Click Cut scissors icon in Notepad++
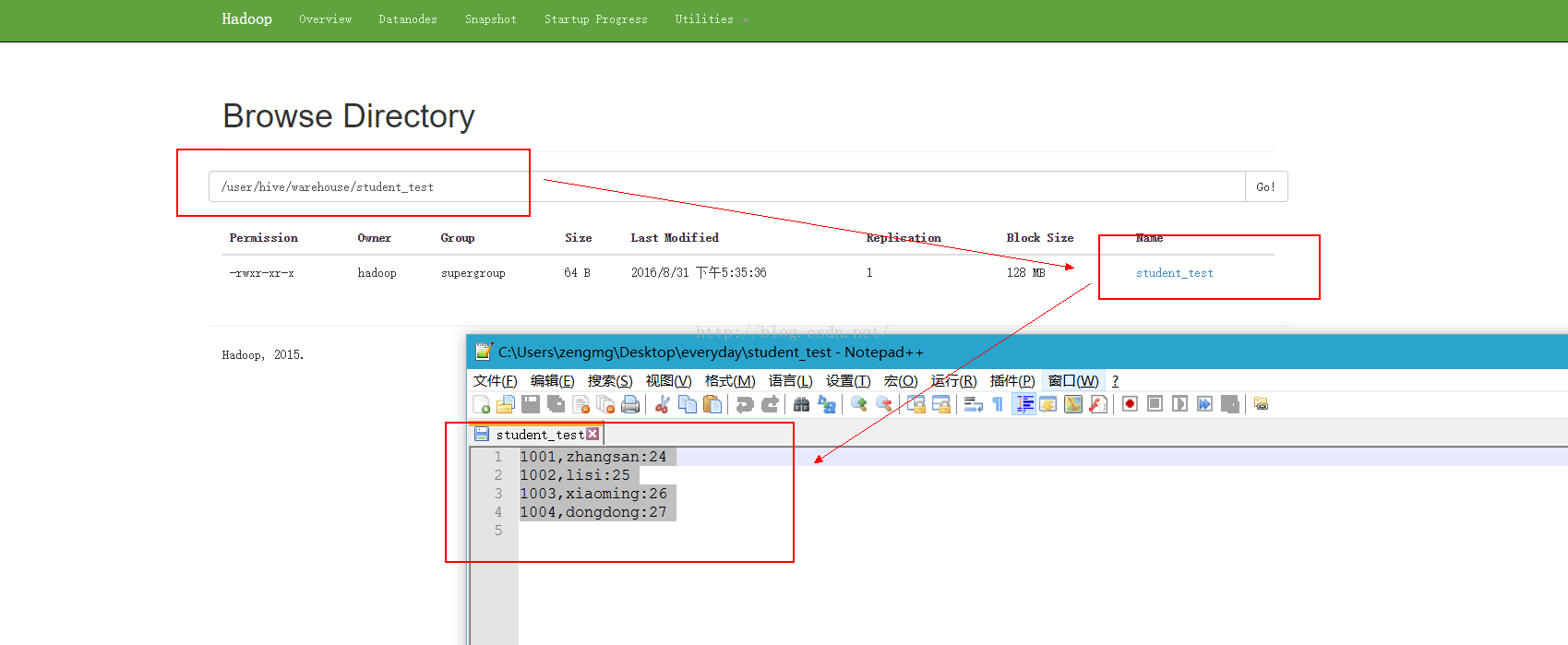Screen dimensions: 1568x645 point(662,404)
